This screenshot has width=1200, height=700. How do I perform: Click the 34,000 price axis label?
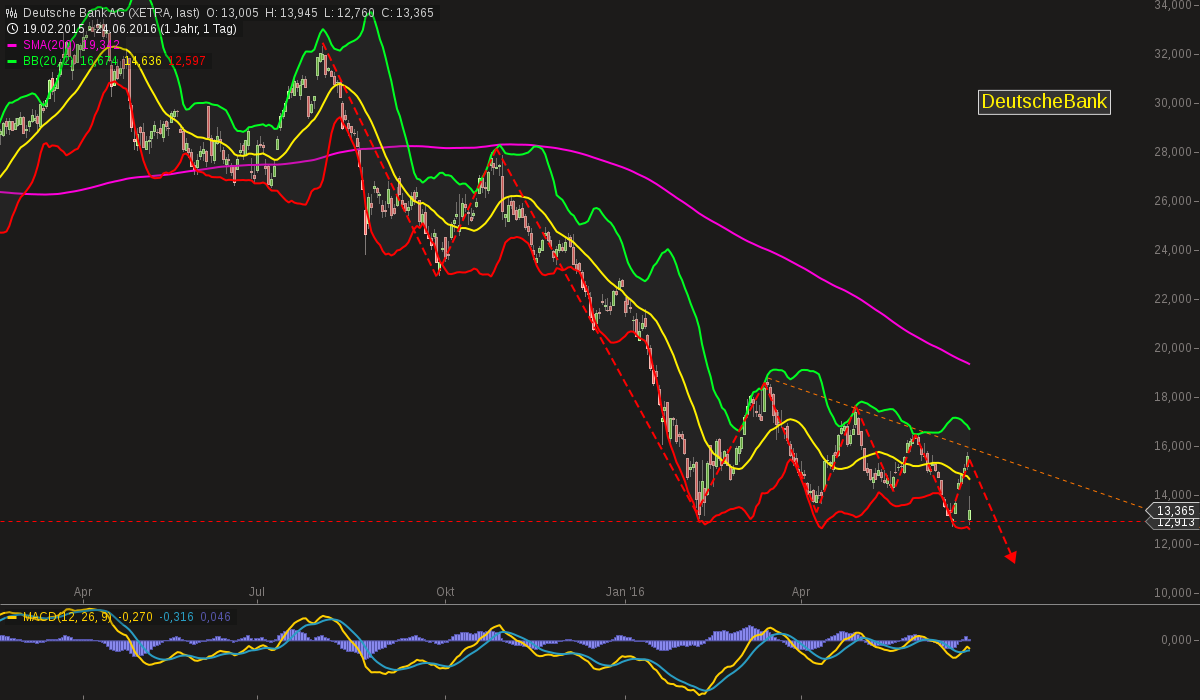click(1173, 5)
